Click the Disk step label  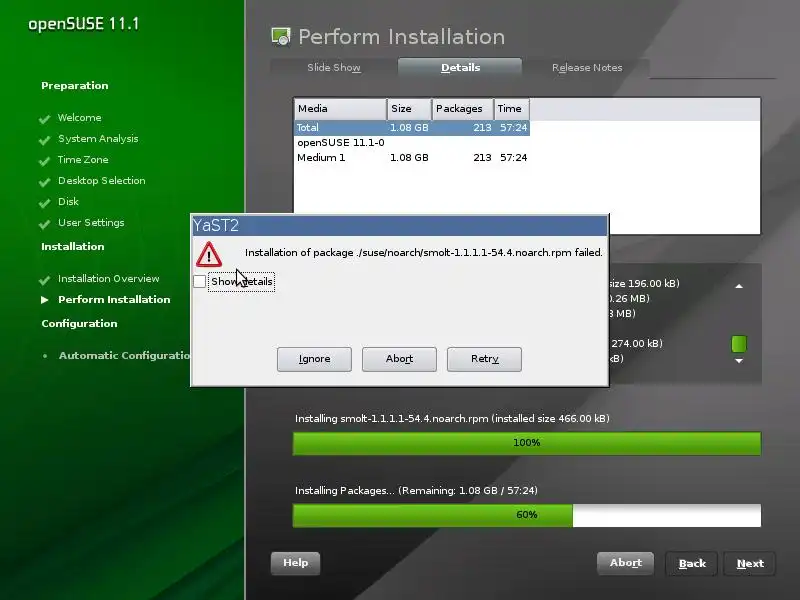(x=68, y=202)
